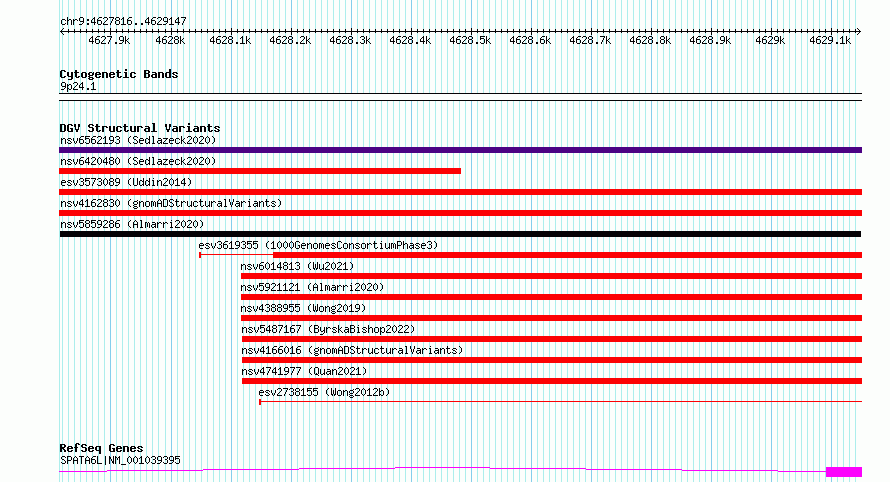Click the red nsv4388955 variant bar
This screenshot has width=890, height=482.
pos(551,318)
